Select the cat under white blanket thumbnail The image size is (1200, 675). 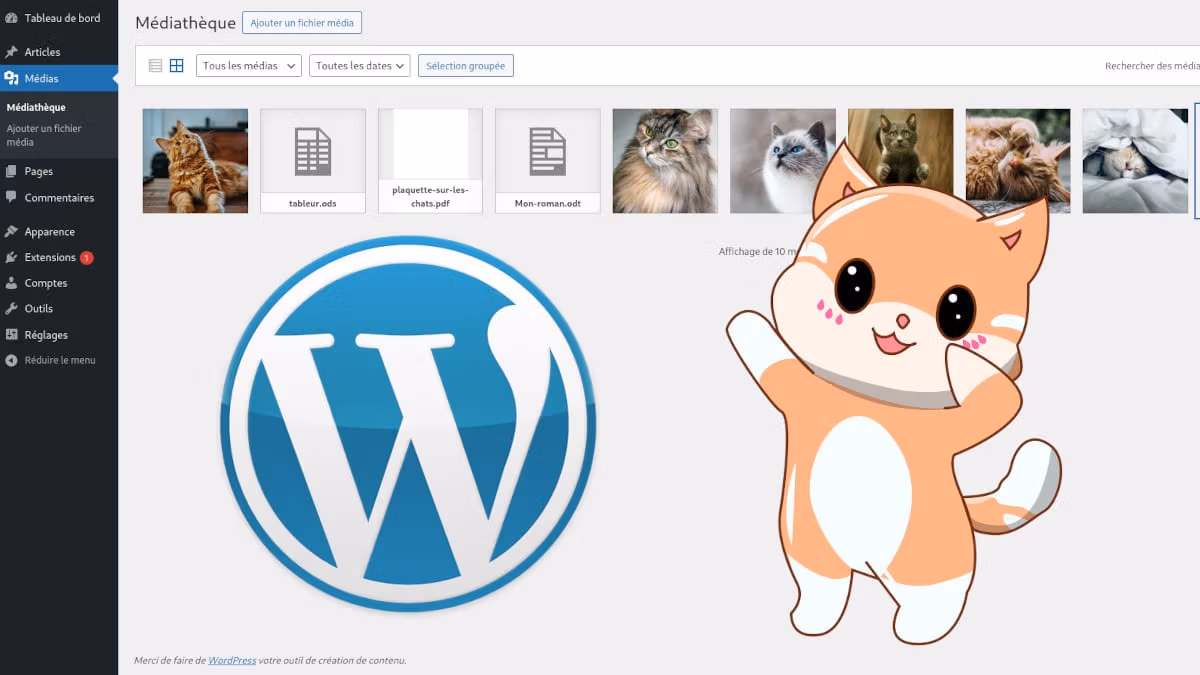(1135, 161)
